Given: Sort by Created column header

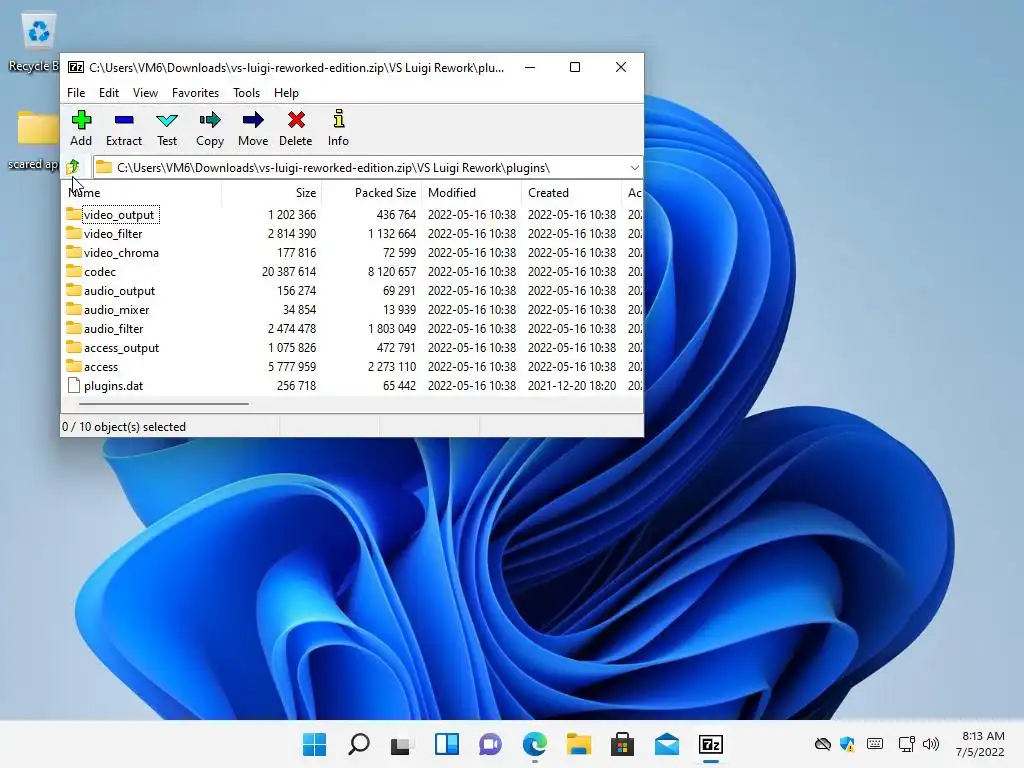Looking at the screenshot, I should [571, 193].
